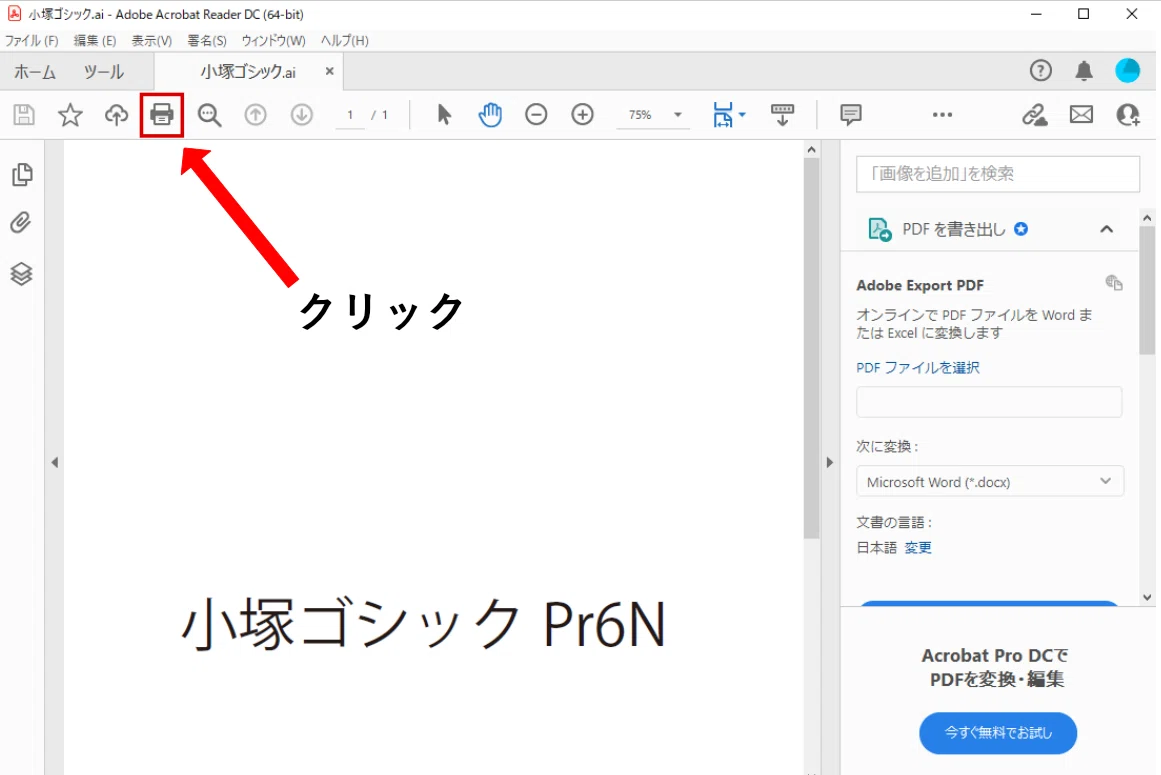Open the ウィンドウ(W) menu
The height and width of the screenshot is (775, 1161).
pos(273,41)
